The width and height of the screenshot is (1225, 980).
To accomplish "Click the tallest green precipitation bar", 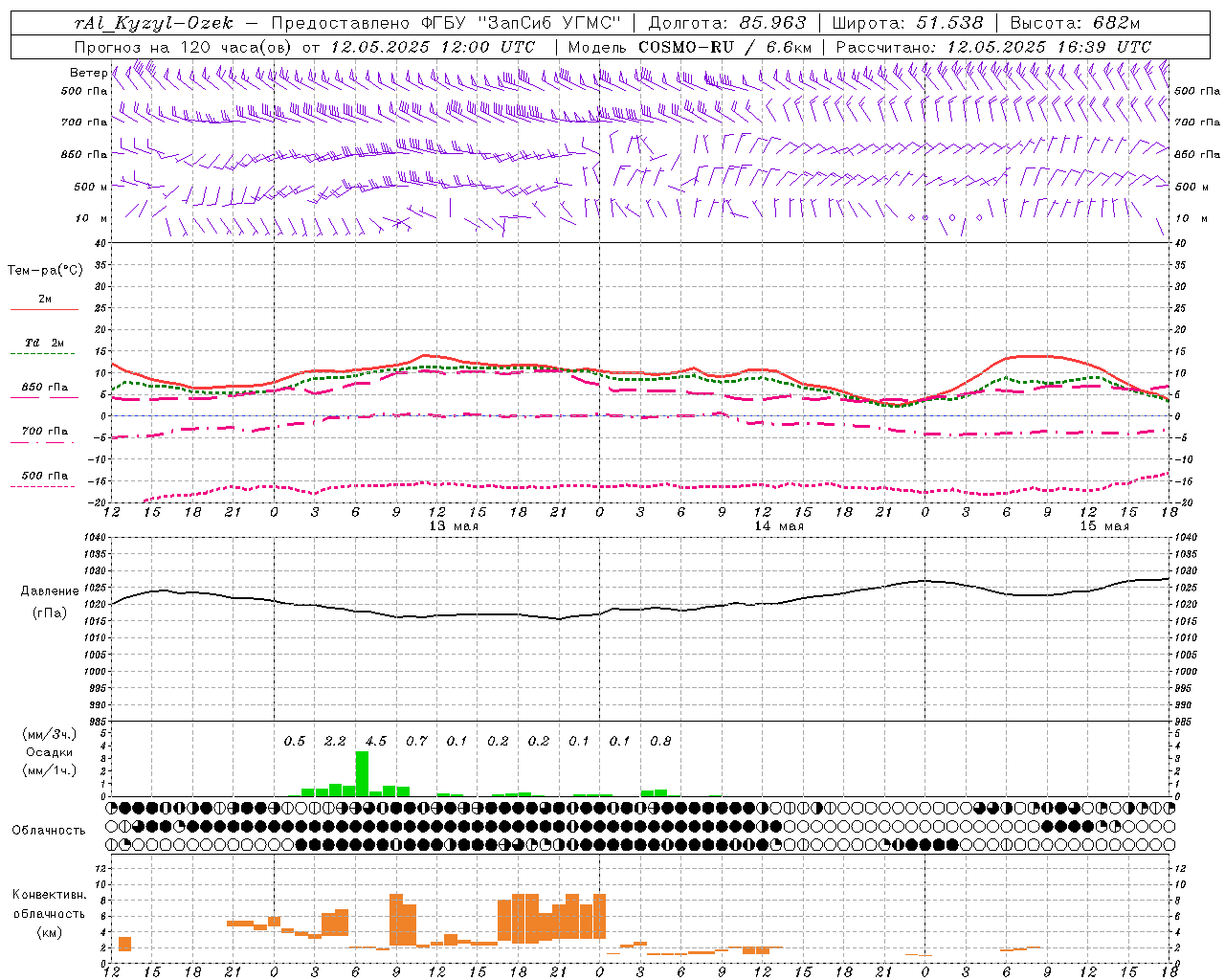I will (362, 773).
